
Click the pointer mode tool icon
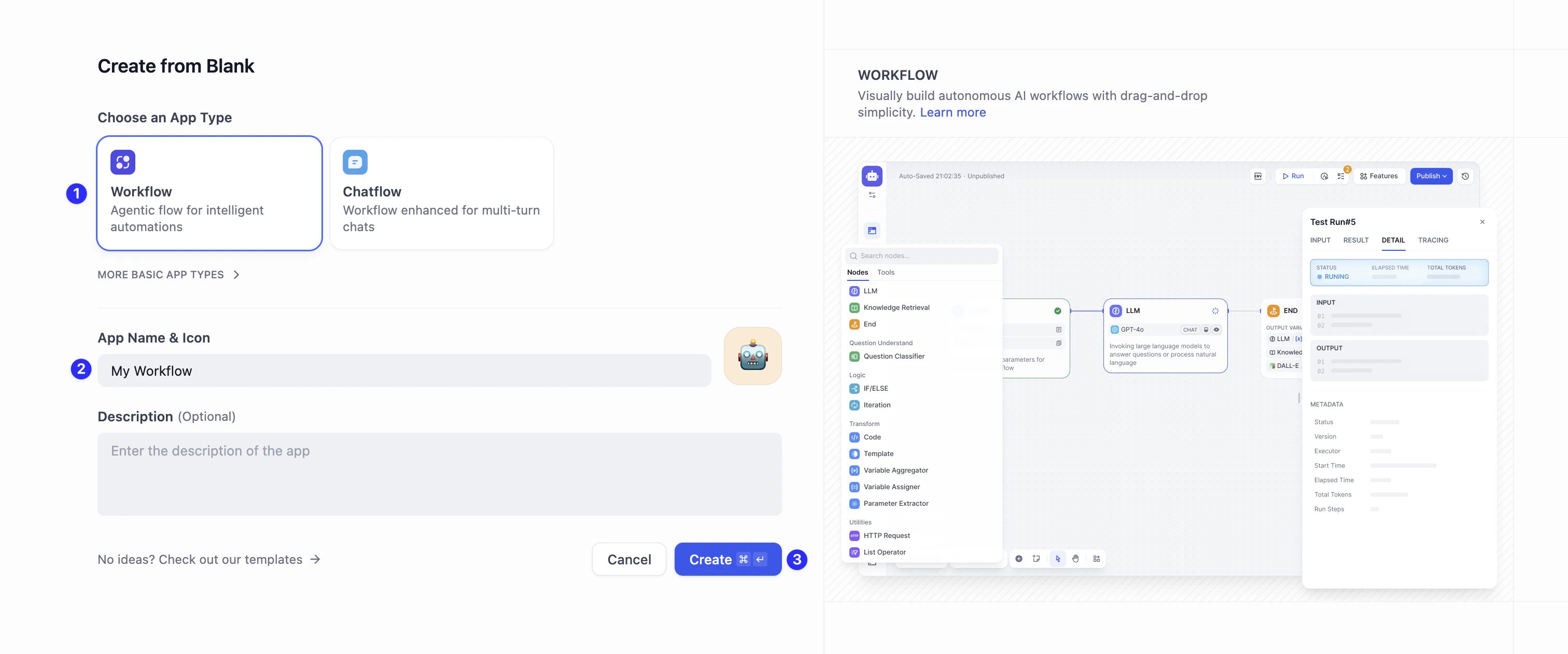pyautogui.click(x=1058, y=559)
